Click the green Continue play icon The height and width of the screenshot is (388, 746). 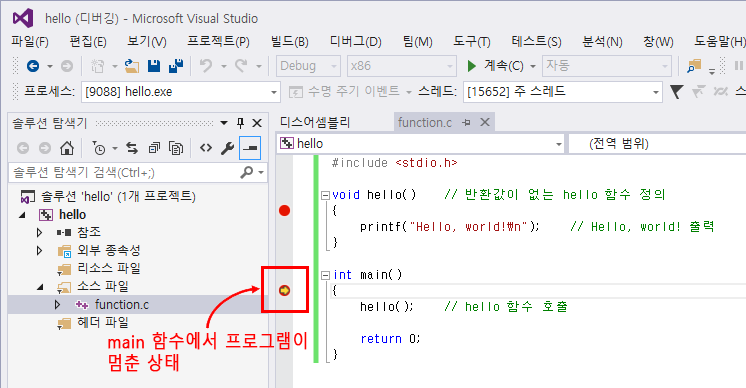[471, 66]
